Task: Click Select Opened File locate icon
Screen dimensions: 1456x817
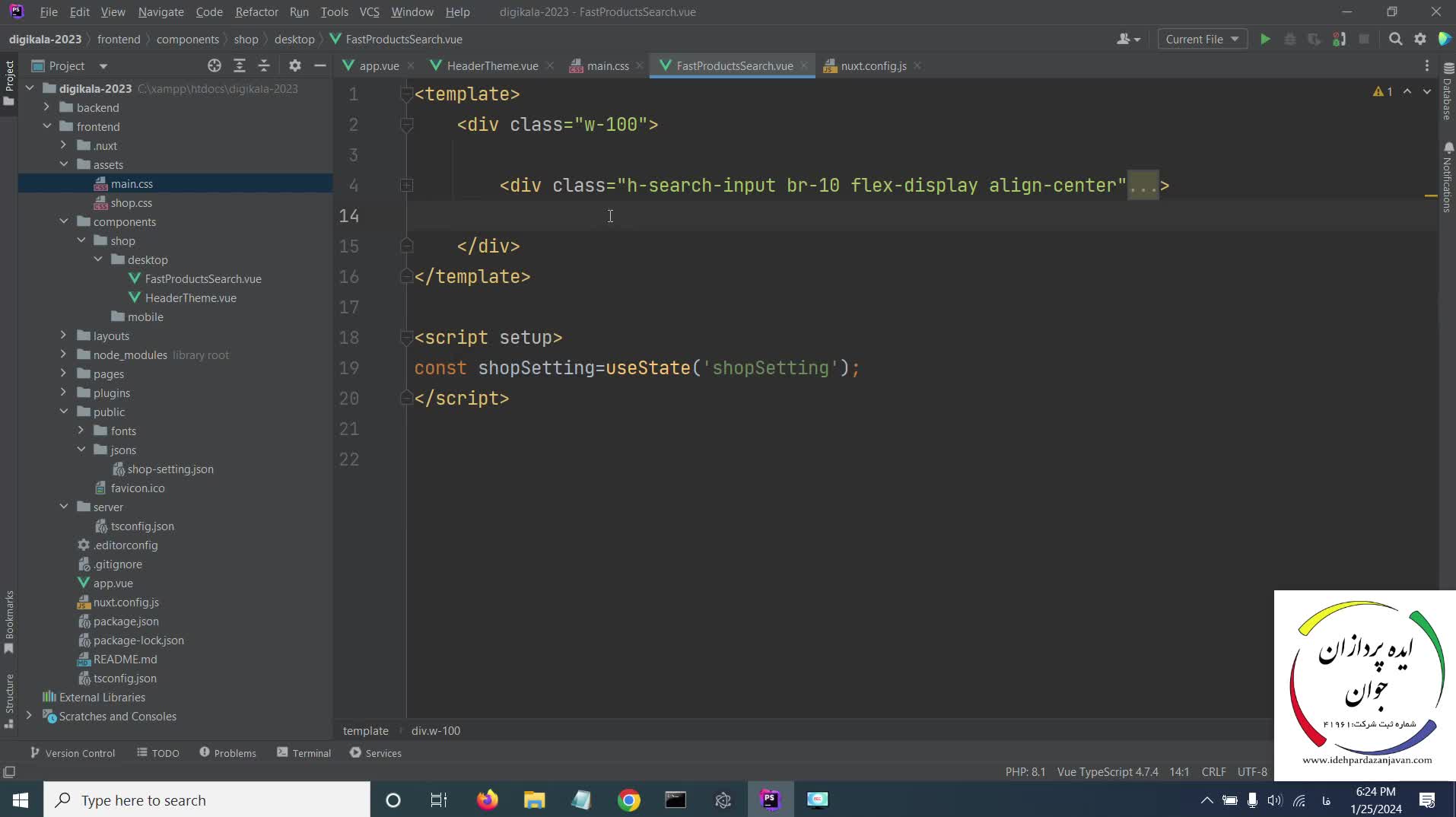Action: (215, 66)
